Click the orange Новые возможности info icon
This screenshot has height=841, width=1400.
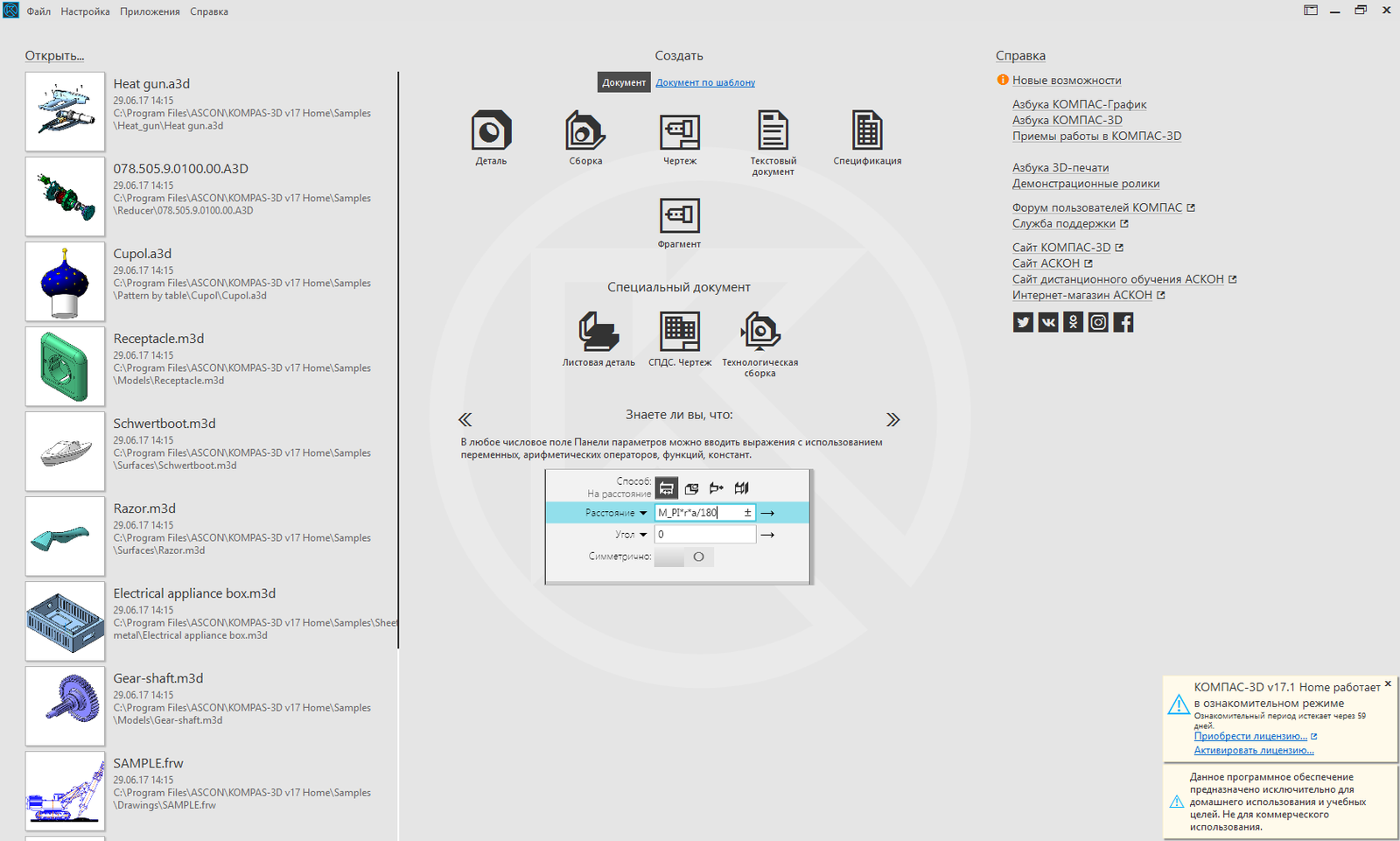[1003, 80]
